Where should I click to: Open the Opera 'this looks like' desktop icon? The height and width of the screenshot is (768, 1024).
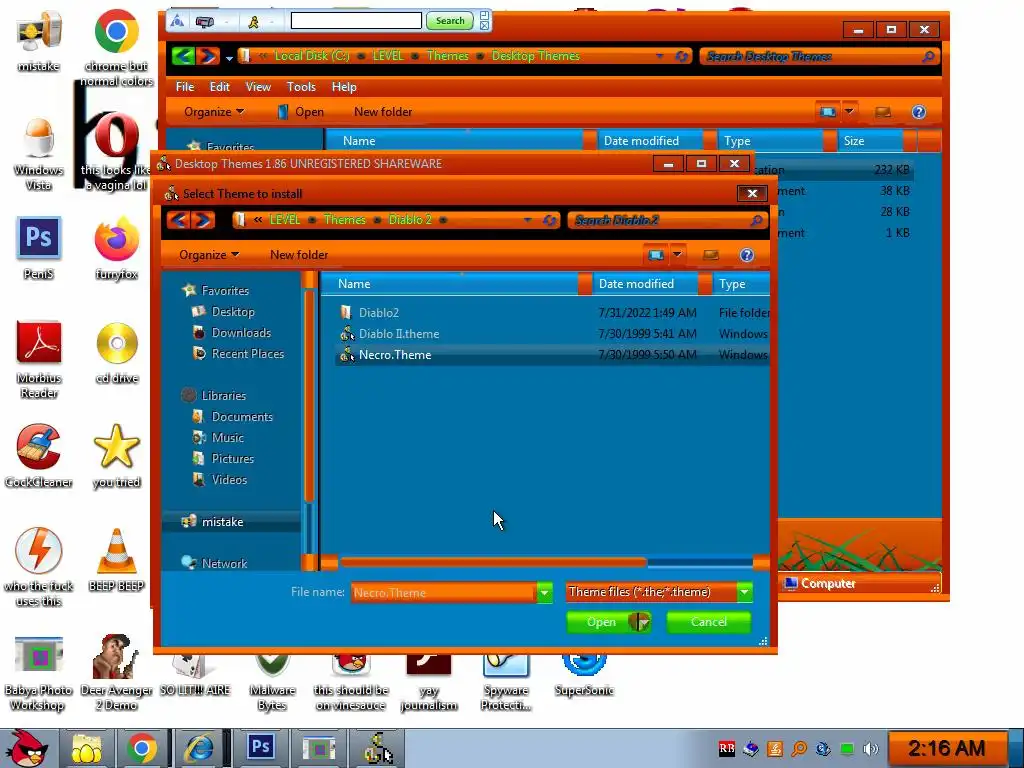point(116,152)
